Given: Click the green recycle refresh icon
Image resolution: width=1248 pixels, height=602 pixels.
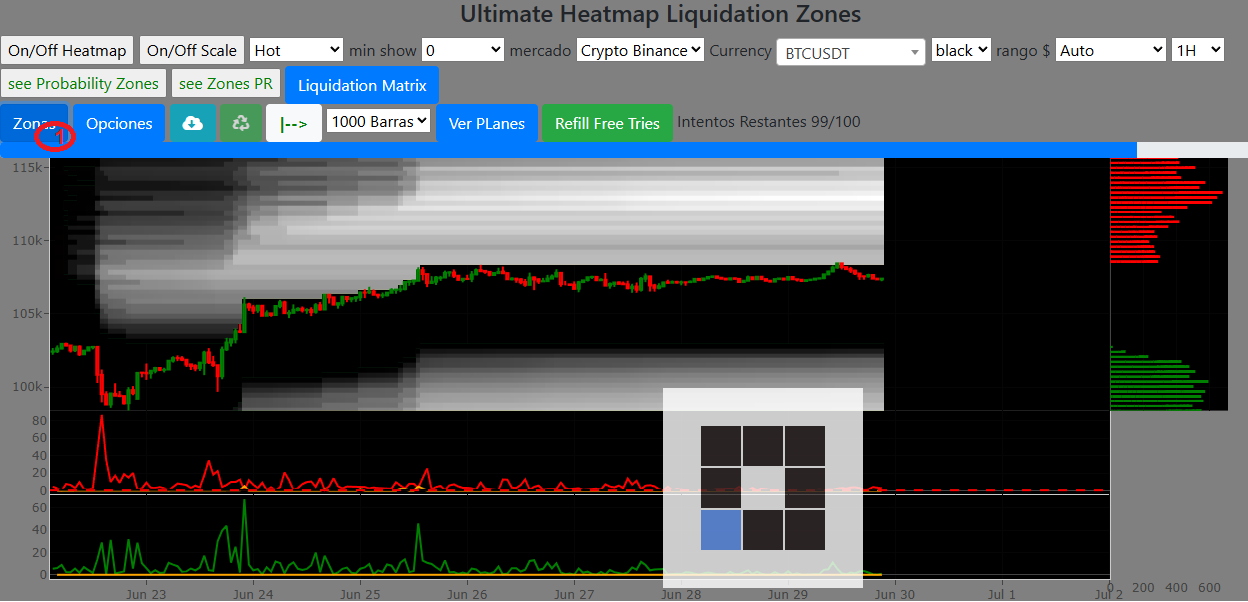Looking at the screenshot, I should (x=240, y=123).
